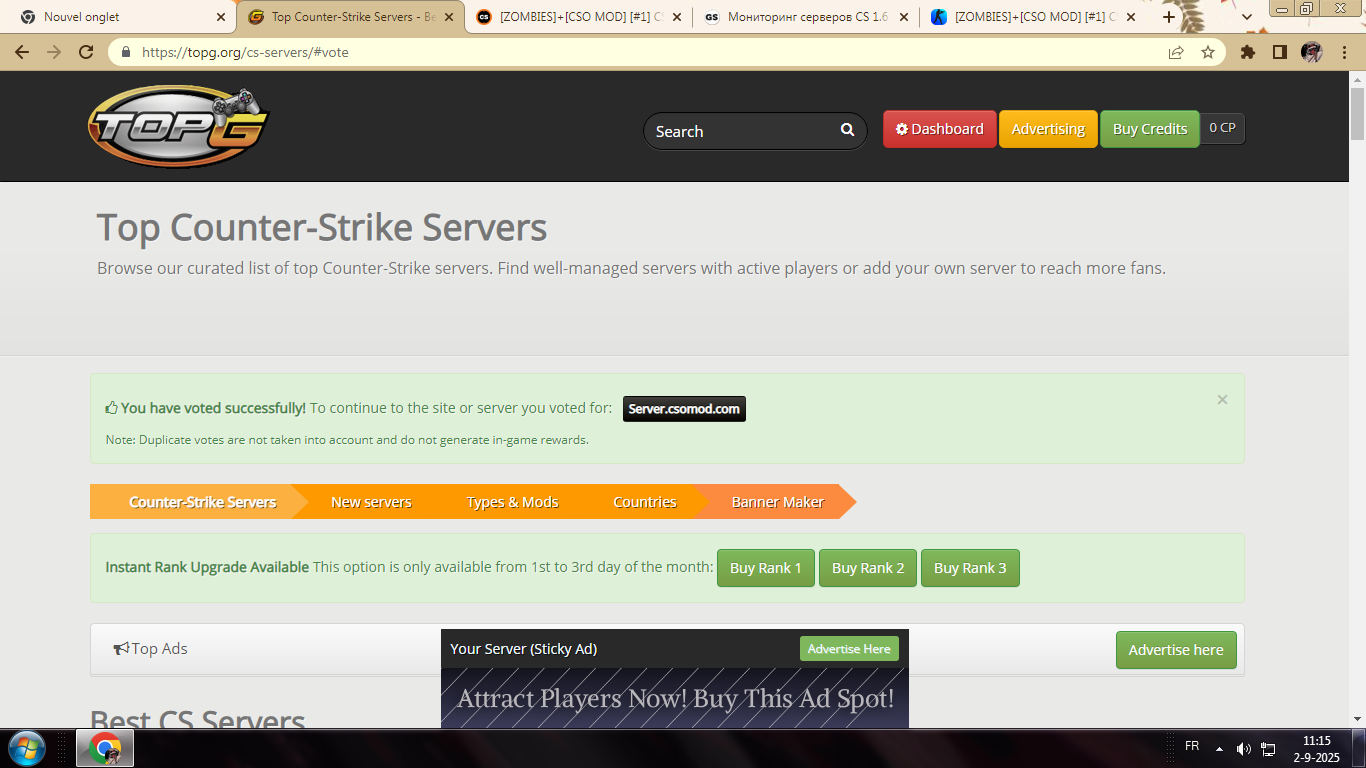Viewport: 1366px width, 768px height.
Task: Open the Windows Start menu
Action: coord(26,748)
